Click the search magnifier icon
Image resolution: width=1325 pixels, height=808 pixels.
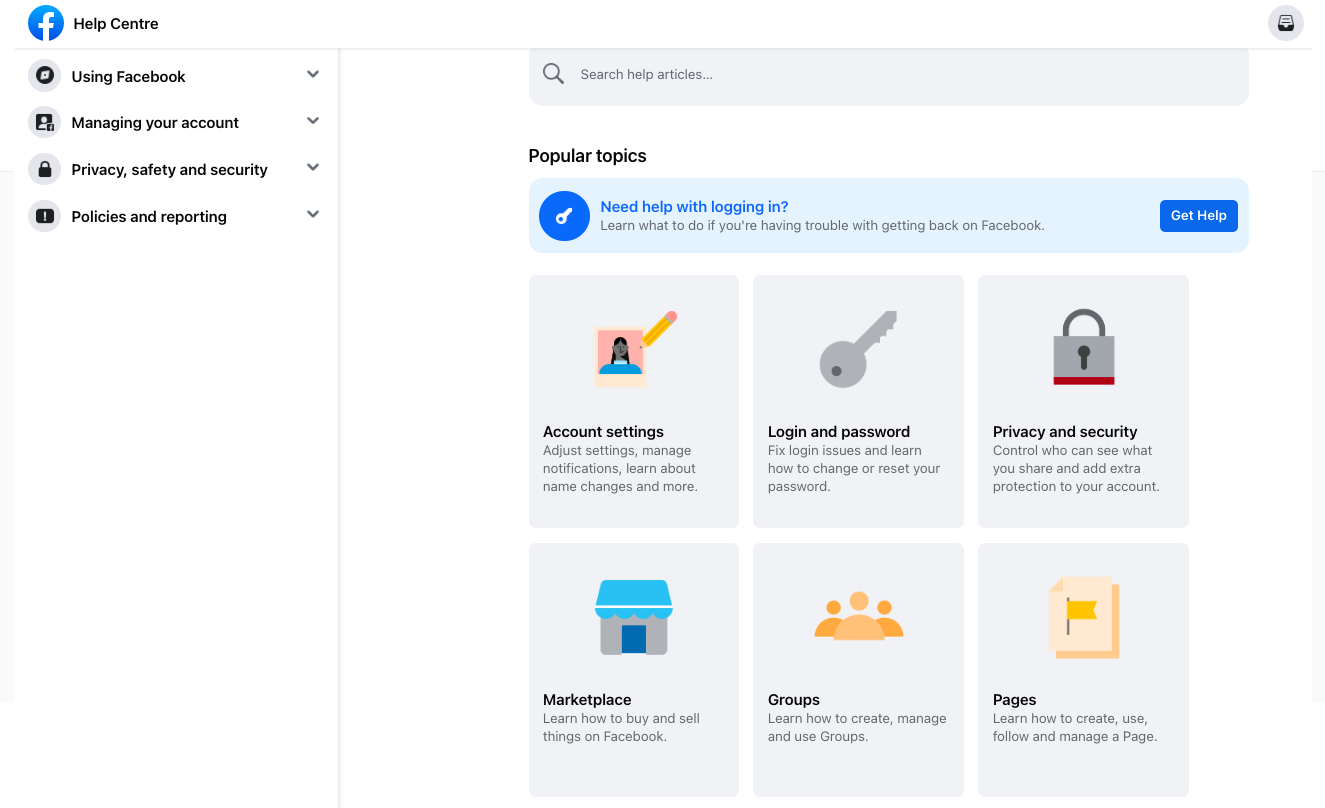pyautogui.click(x=553, y=74)
